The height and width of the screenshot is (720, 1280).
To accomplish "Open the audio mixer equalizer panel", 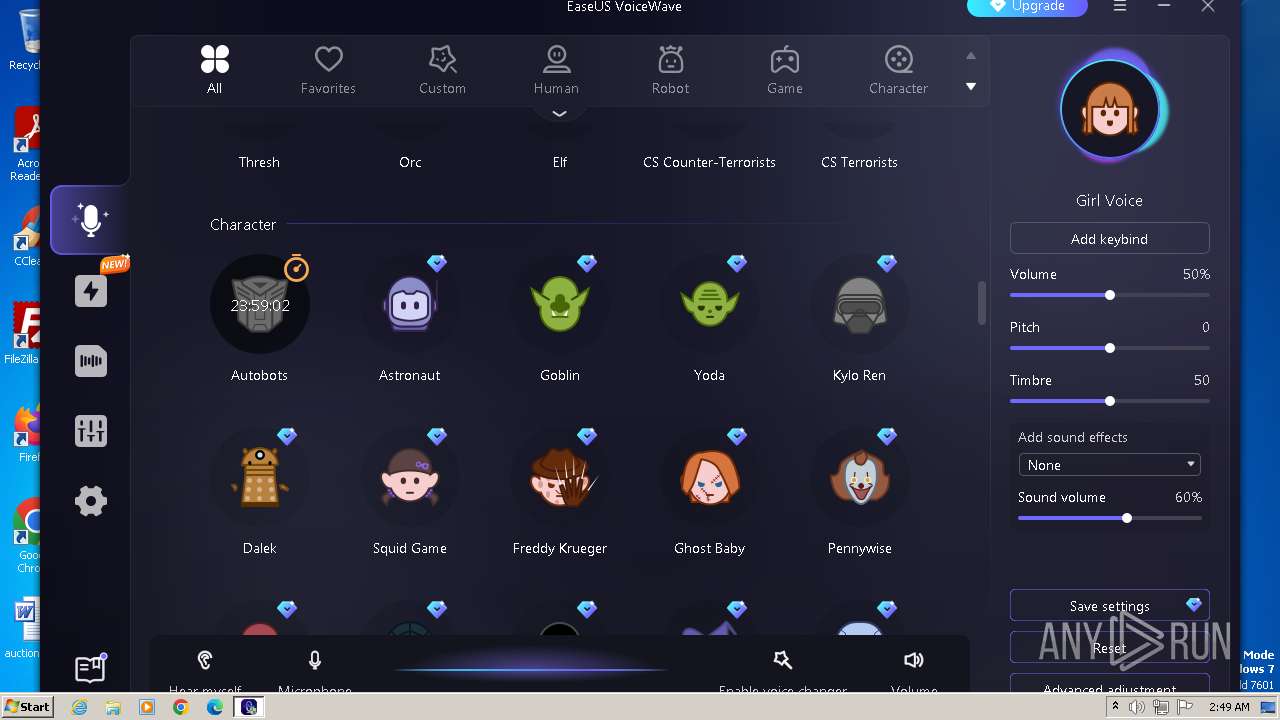I will pyautogui.click(x=91, y=431).
